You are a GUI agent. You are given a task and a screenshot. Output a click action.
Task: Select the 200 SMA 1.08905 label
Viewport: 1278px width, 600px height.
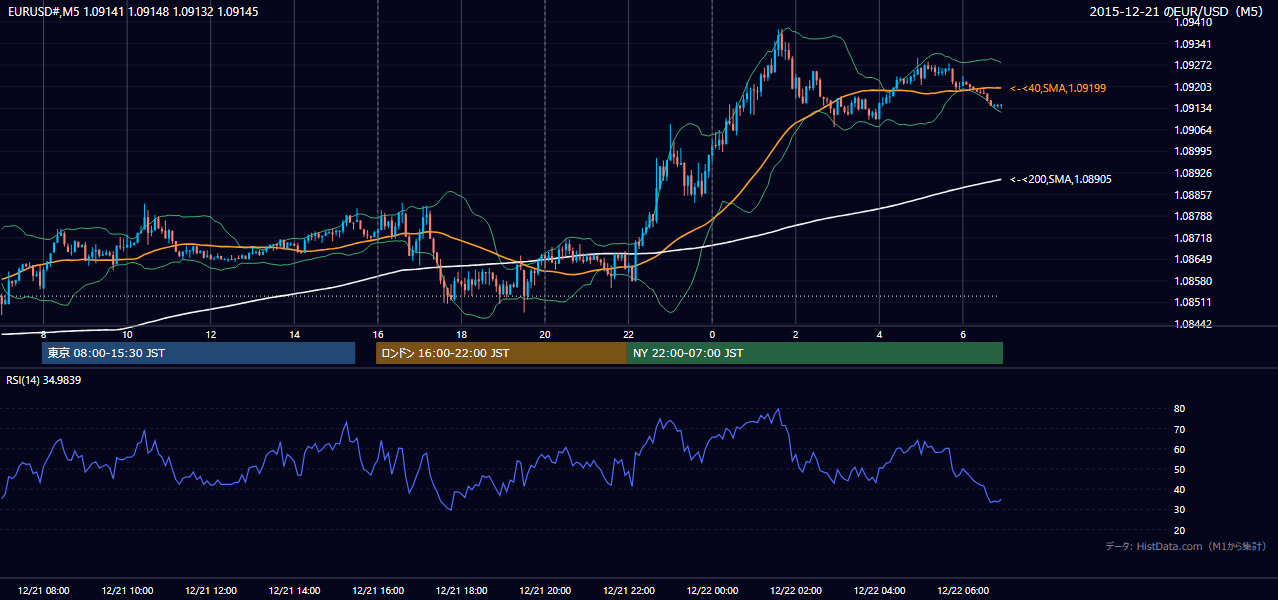1061,179
